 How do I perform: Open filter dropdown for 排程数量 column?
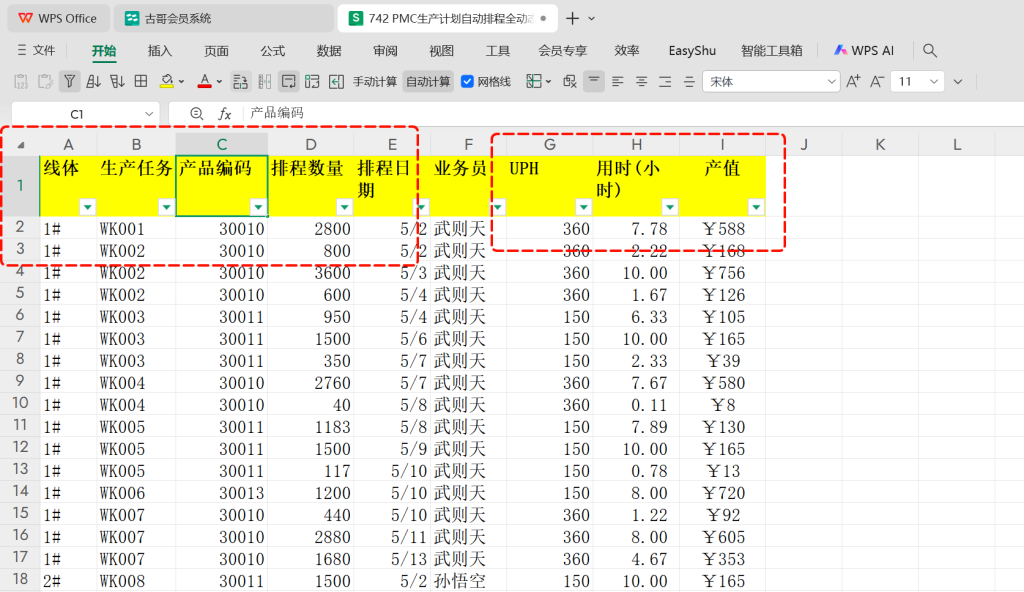pyautogui.click(x=344, y=207)
